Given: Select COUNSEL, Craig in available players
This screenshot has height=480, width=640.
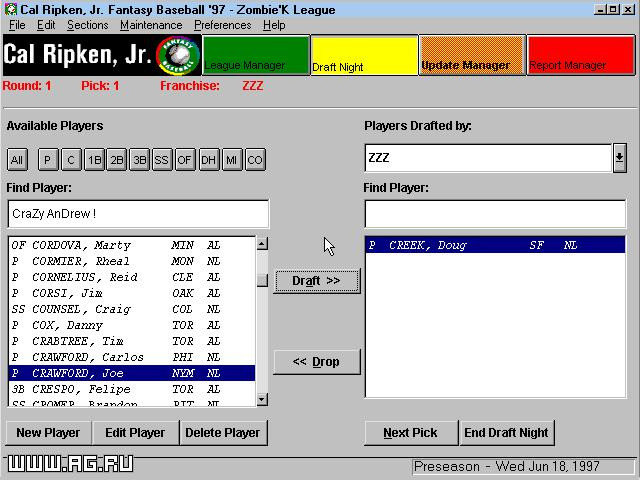Looking at the screenshot, I should tap(132, 309).
